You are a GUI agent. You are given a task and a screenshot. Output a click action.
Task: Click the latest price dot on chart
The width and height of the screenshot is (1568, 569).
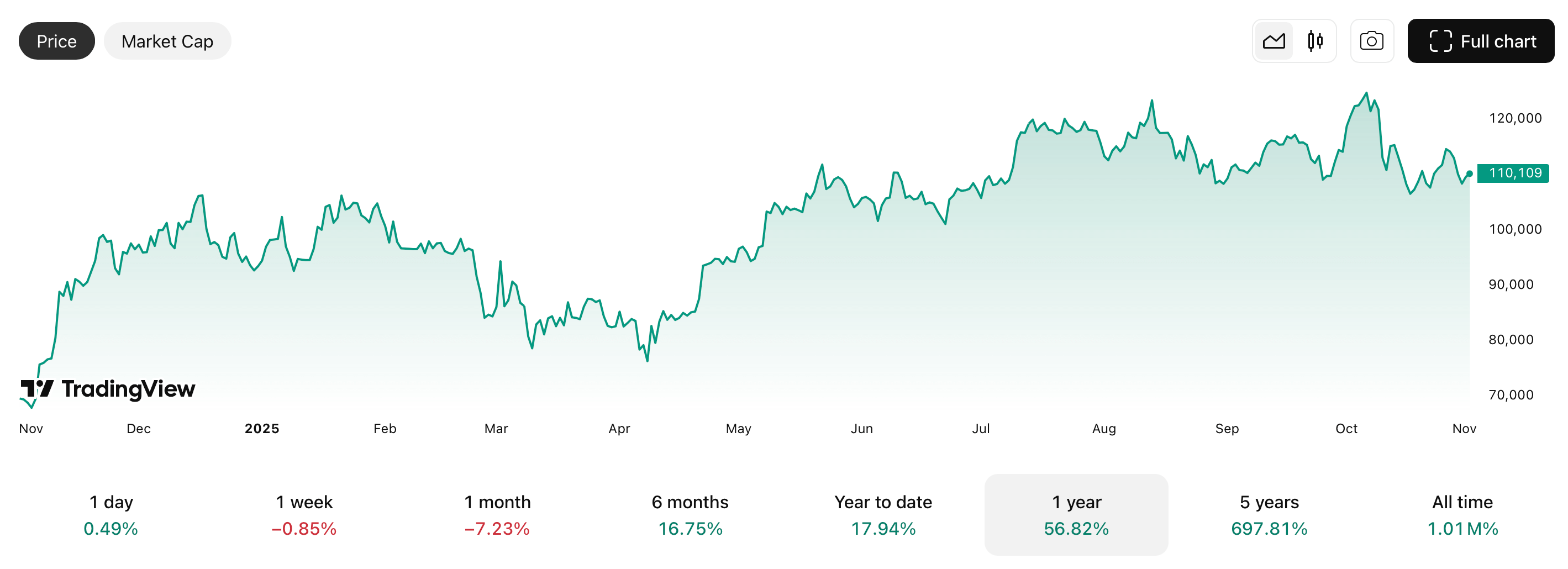coord(1470,174)
